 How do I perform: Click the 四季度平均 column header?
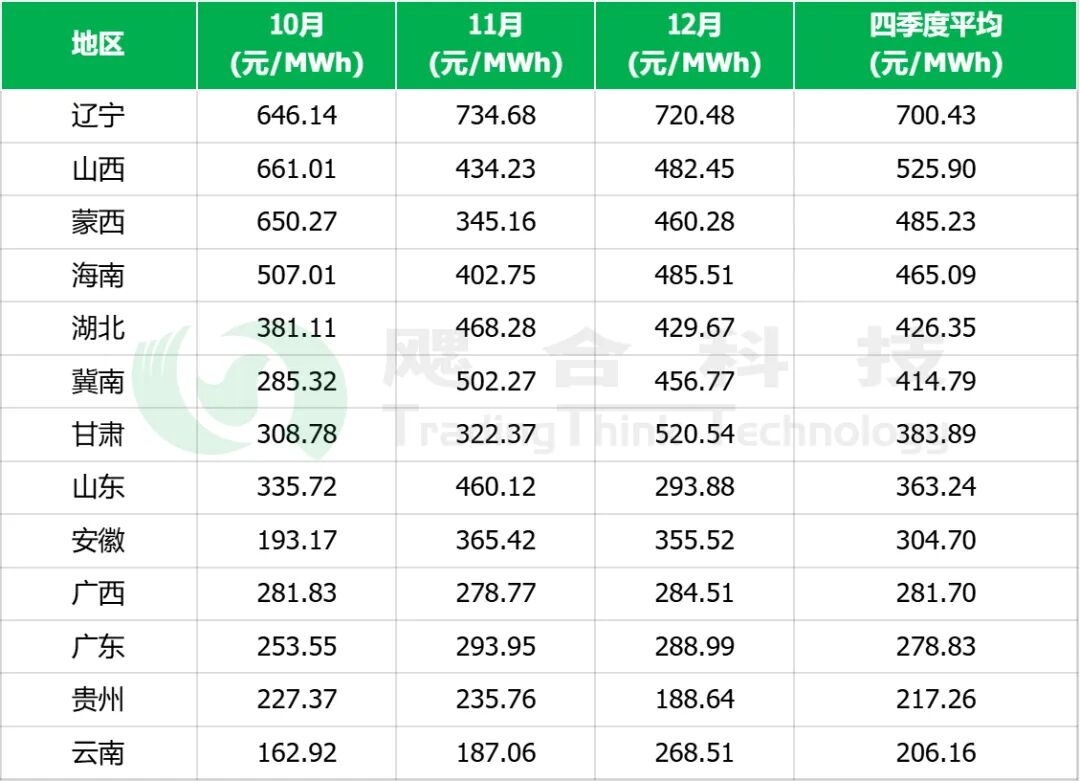tap(936, 45)
